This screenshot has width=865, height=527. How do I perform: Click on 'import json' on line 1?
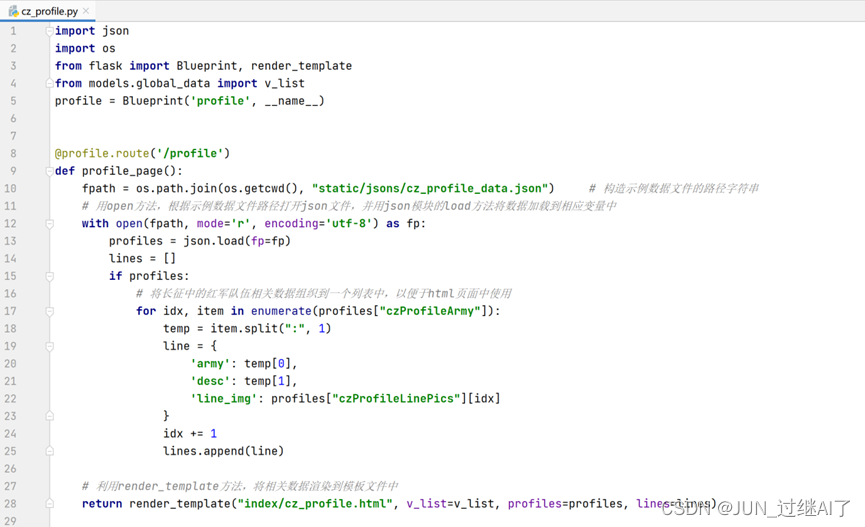[x=92, y=31]
